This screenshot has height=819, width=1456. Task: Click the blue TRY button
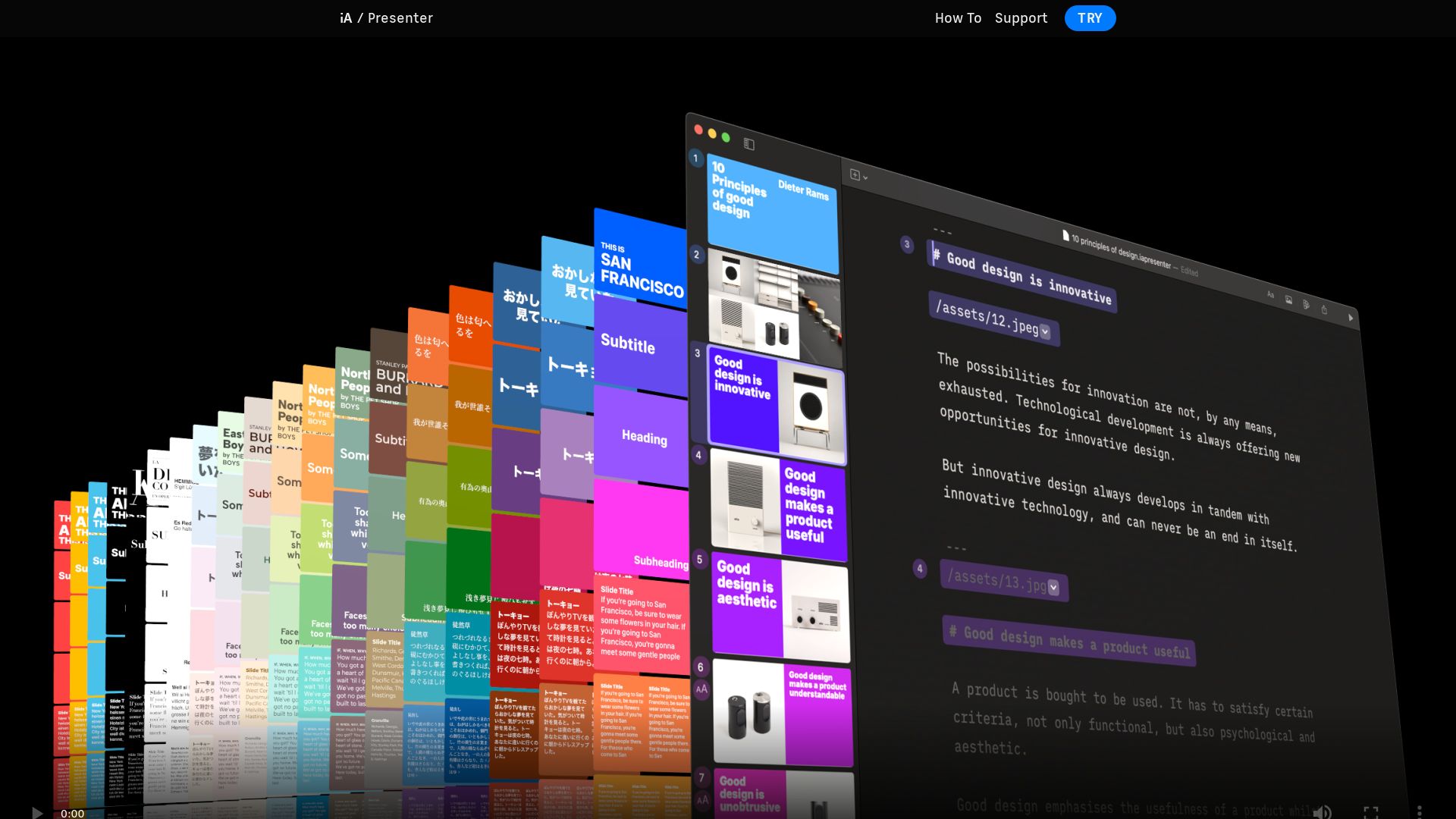click(1090, 18)
